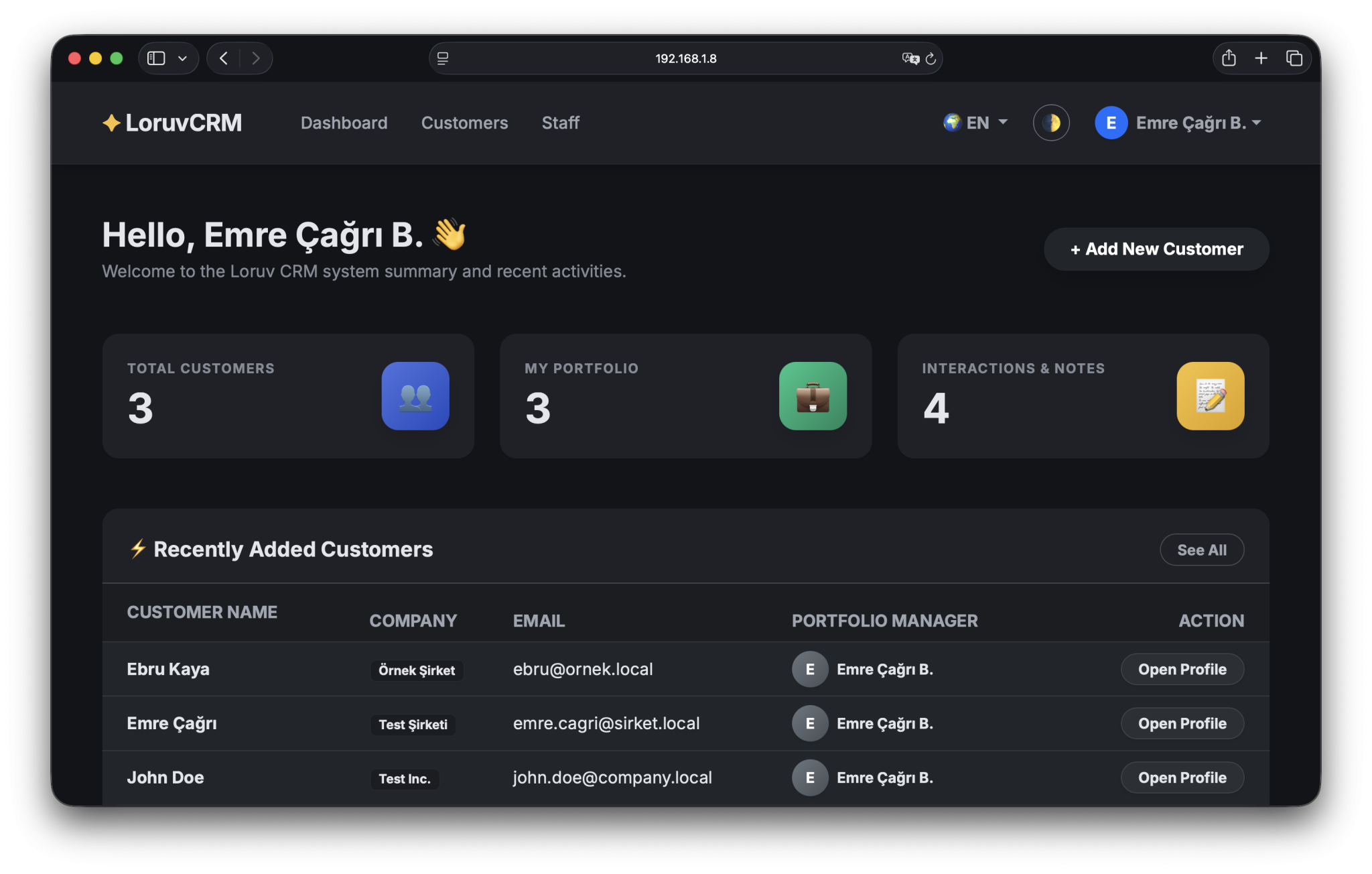1372x874 pixels.
Task: Click the Safari share icon
Action: coord(1229,58)
